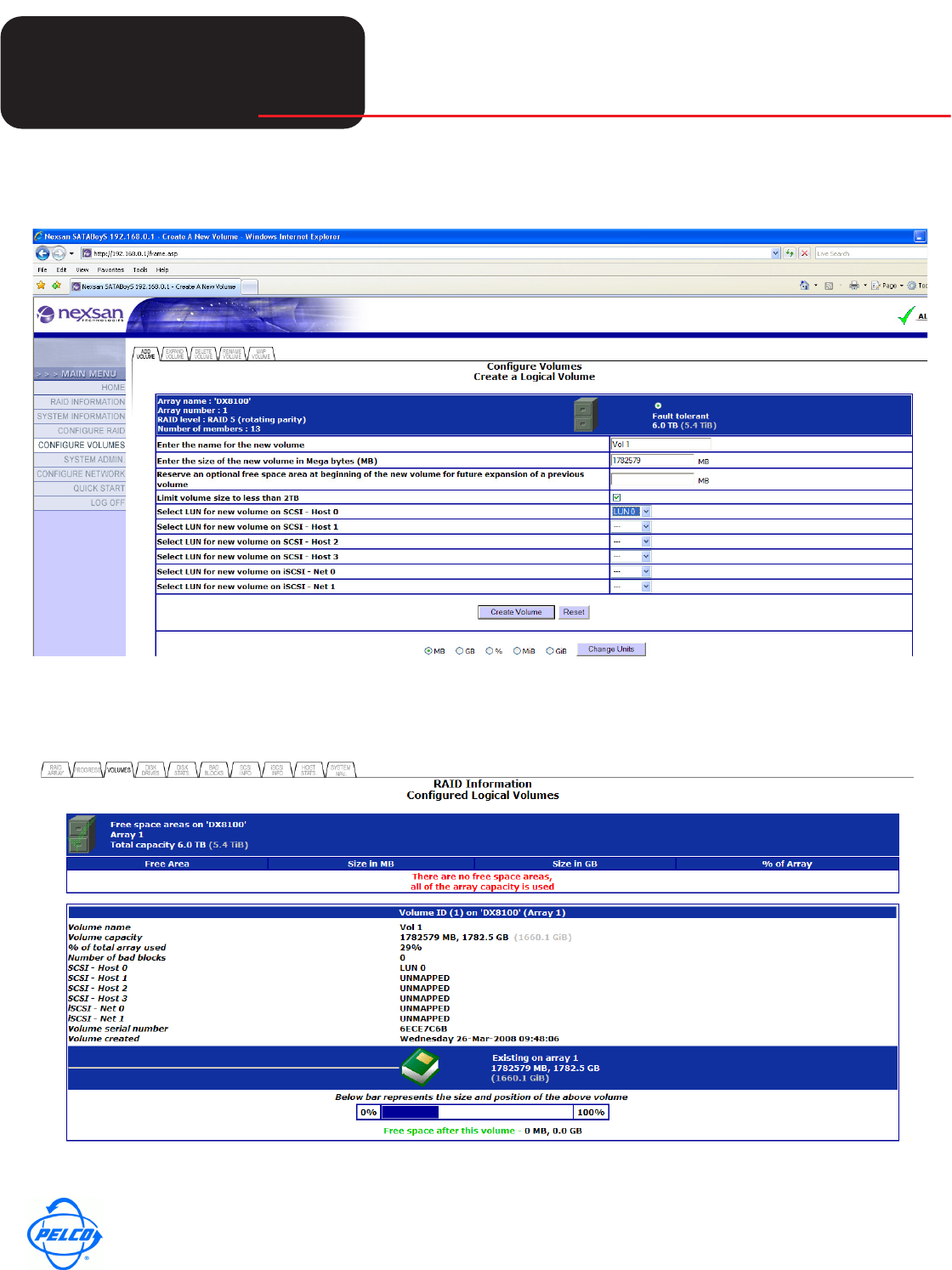Click the volume size field showing 1782579
The width and height of the screenshot is (952, 1270).
pos(652,461)
